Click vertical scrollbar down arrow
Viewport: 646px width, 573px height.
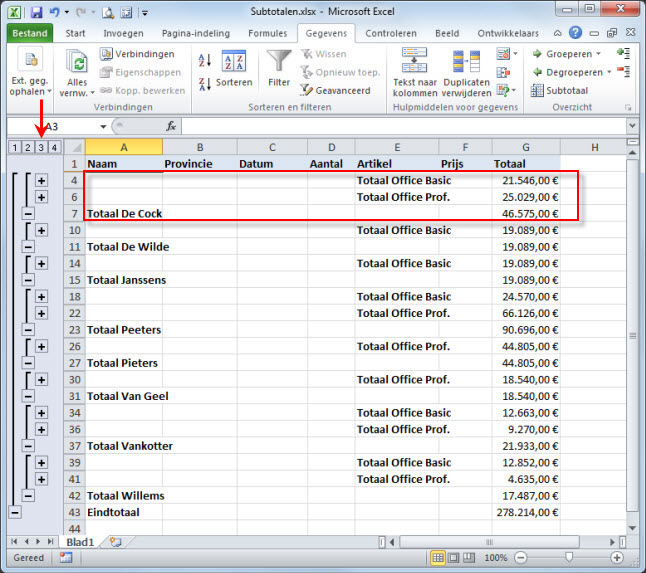632,528
